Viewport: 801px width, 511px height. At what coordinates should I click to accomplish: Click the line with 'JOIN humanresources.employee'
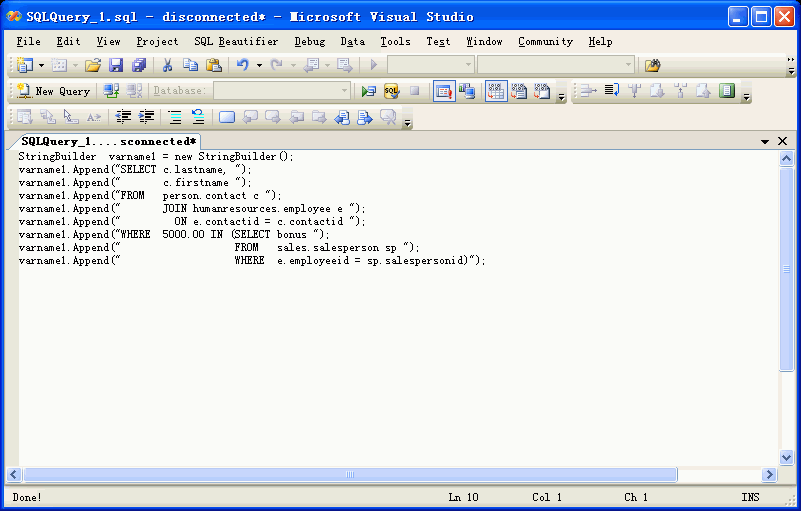click(192, 208)
